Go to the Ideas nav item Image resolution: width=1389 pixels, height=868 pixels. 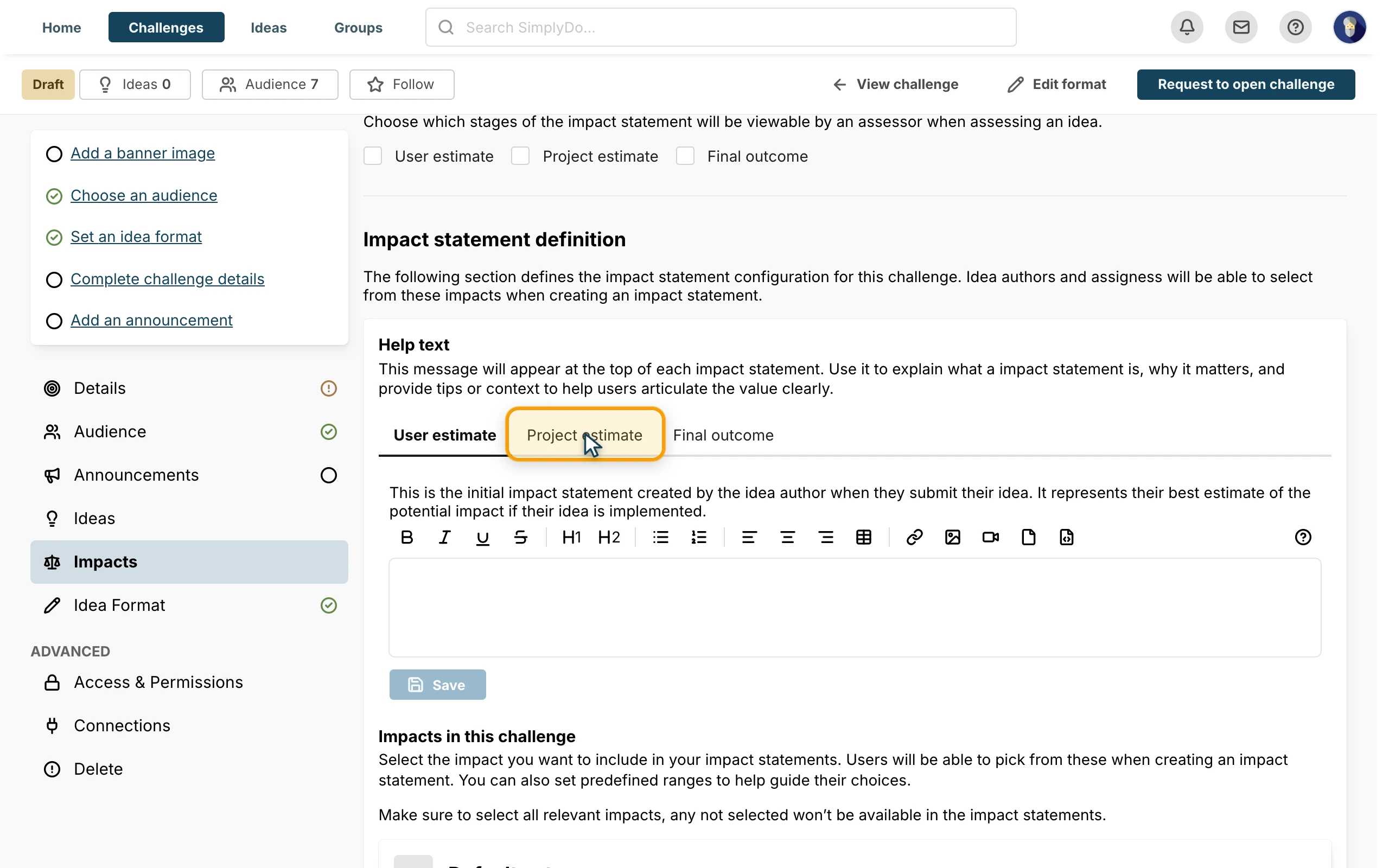pyautogui.click(x=269, y=28)
